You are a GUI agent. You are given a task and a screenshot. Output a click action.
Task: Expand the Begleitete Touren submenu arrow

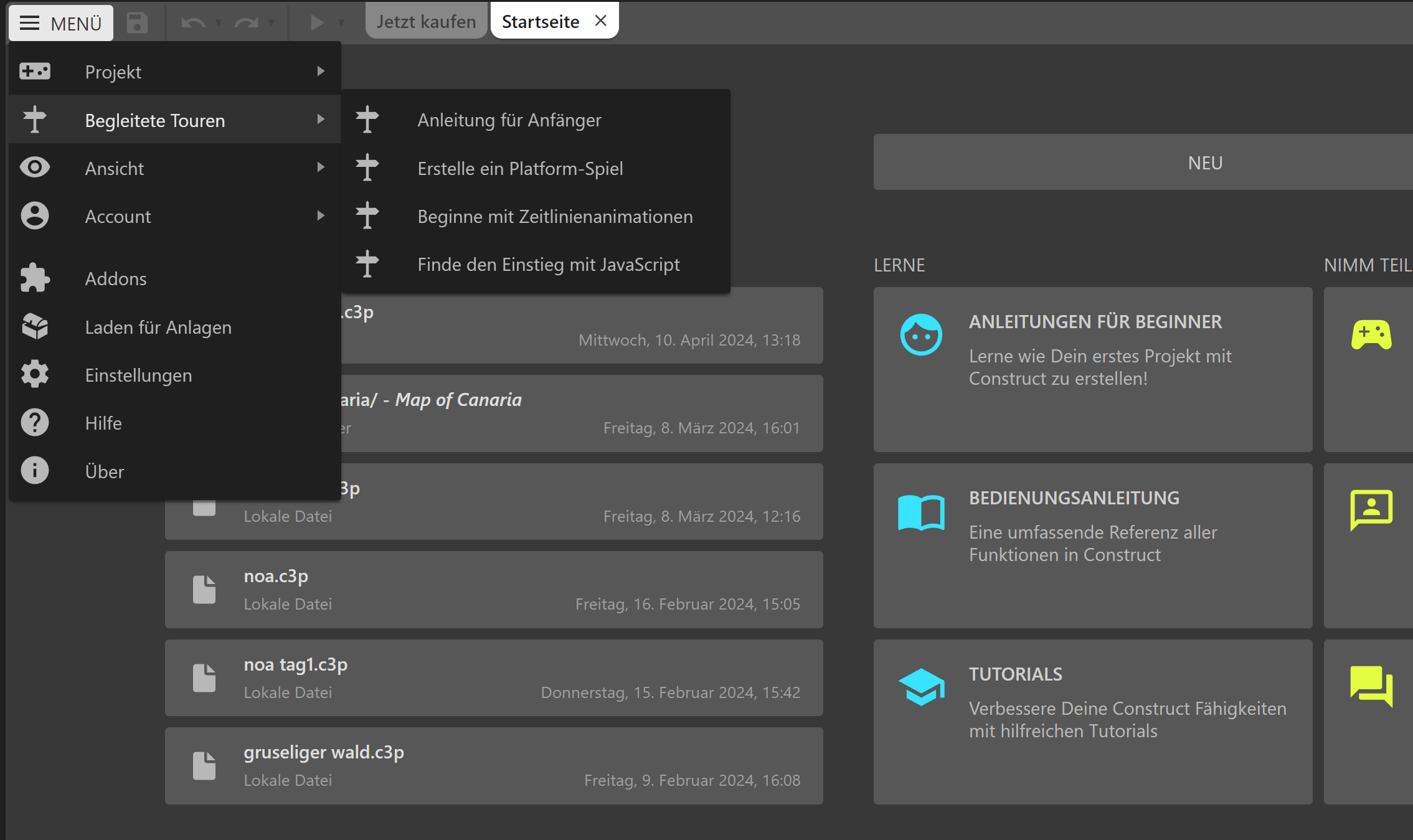[321, 120]
